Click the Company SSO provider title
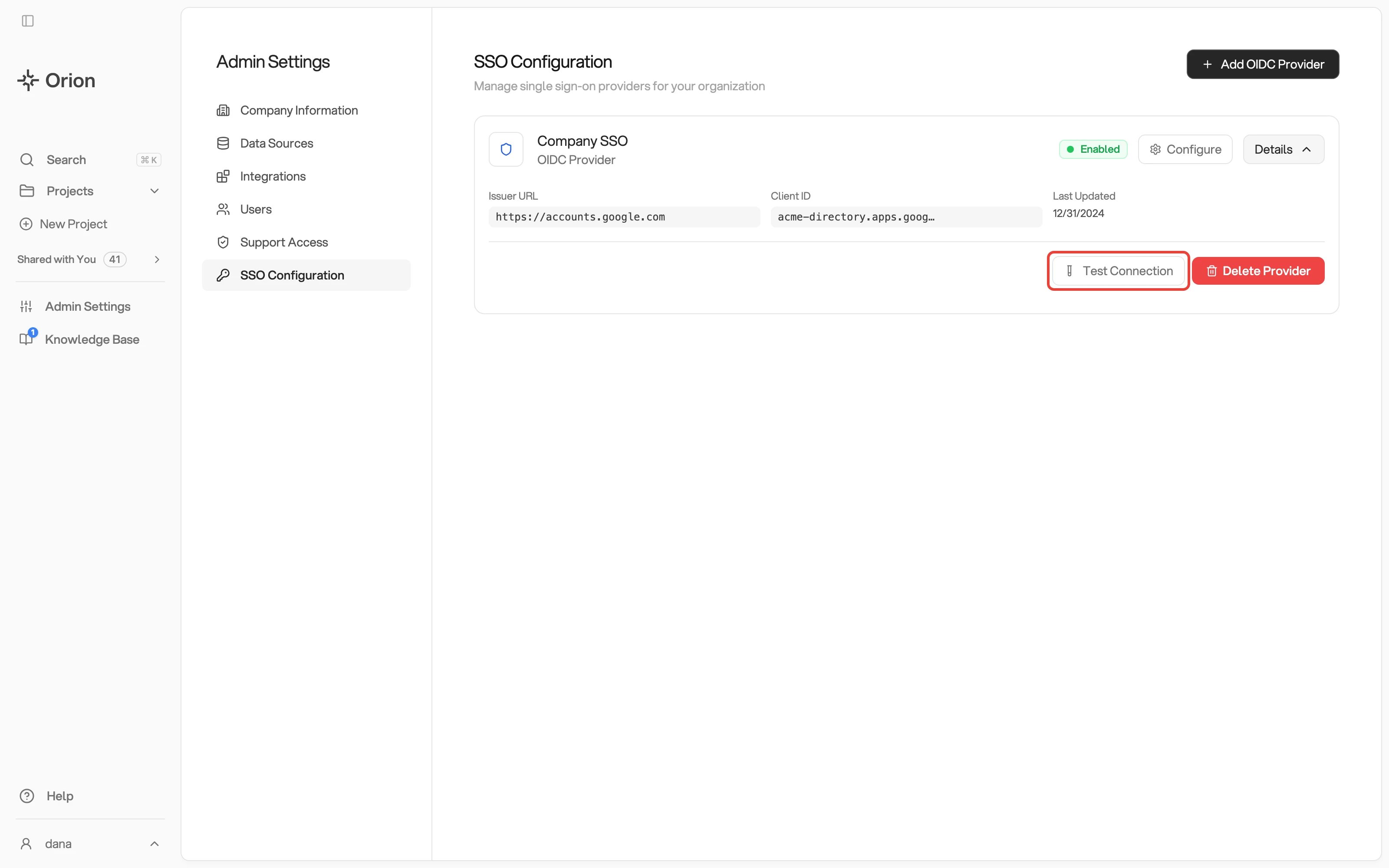Image resolution: width=1389 pixels, height=868 pixels. click(582, 141)
